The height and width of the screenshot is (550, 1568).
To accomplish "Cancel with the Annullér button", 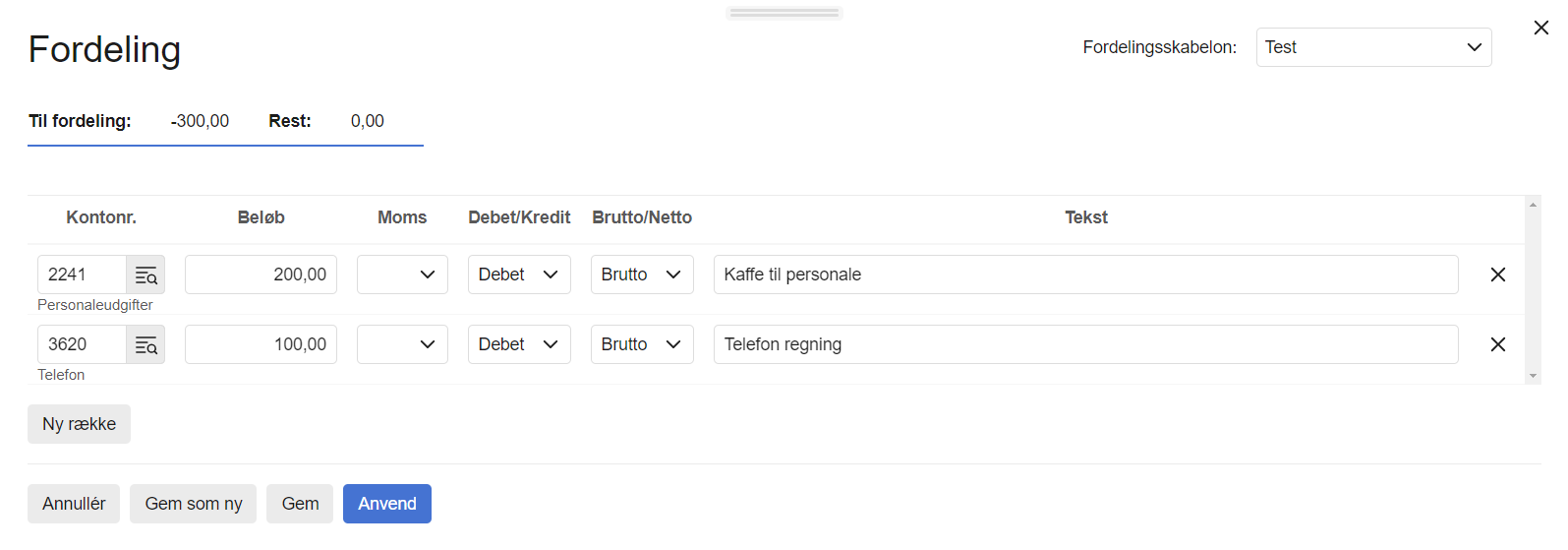I will pos(74,504).
